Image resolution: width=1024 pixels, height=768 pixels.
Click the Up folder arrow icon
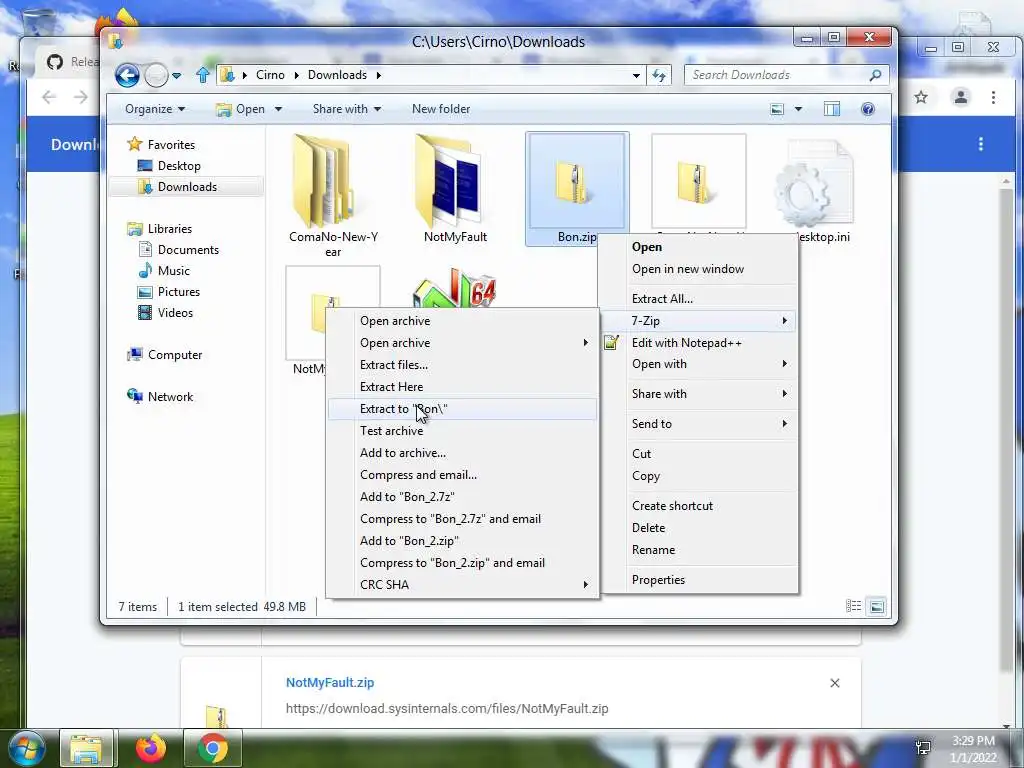point(202,75)
